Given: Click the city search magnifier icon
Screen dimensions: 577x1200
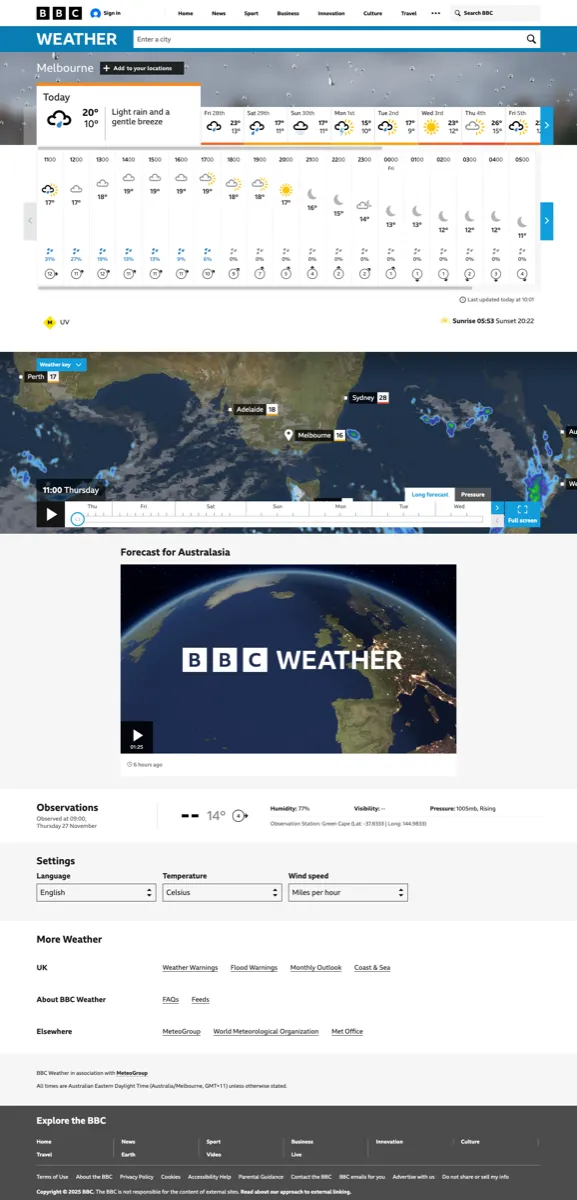Looking at the screenshot, I should click(532, 39).
